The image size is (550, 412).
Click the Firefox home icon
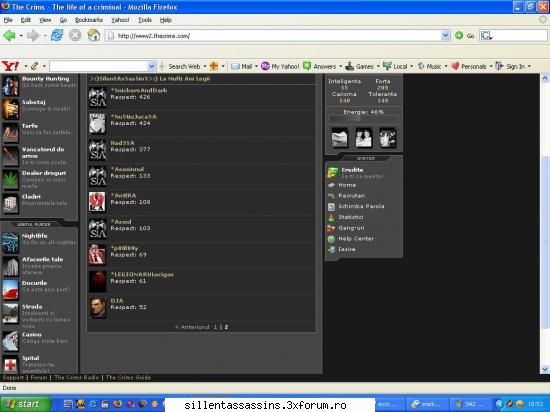pos(93,35)
